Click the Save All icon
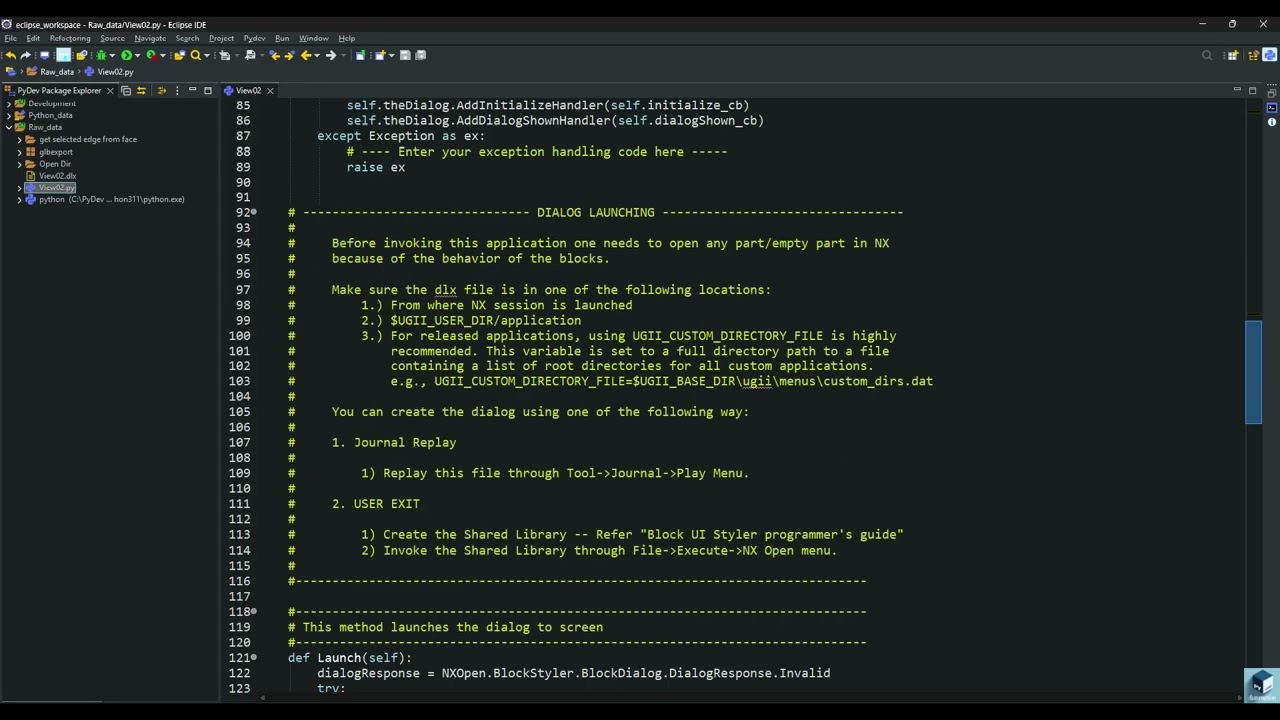The height and width of the screenshot is (720, 1280). pos(420,55)
